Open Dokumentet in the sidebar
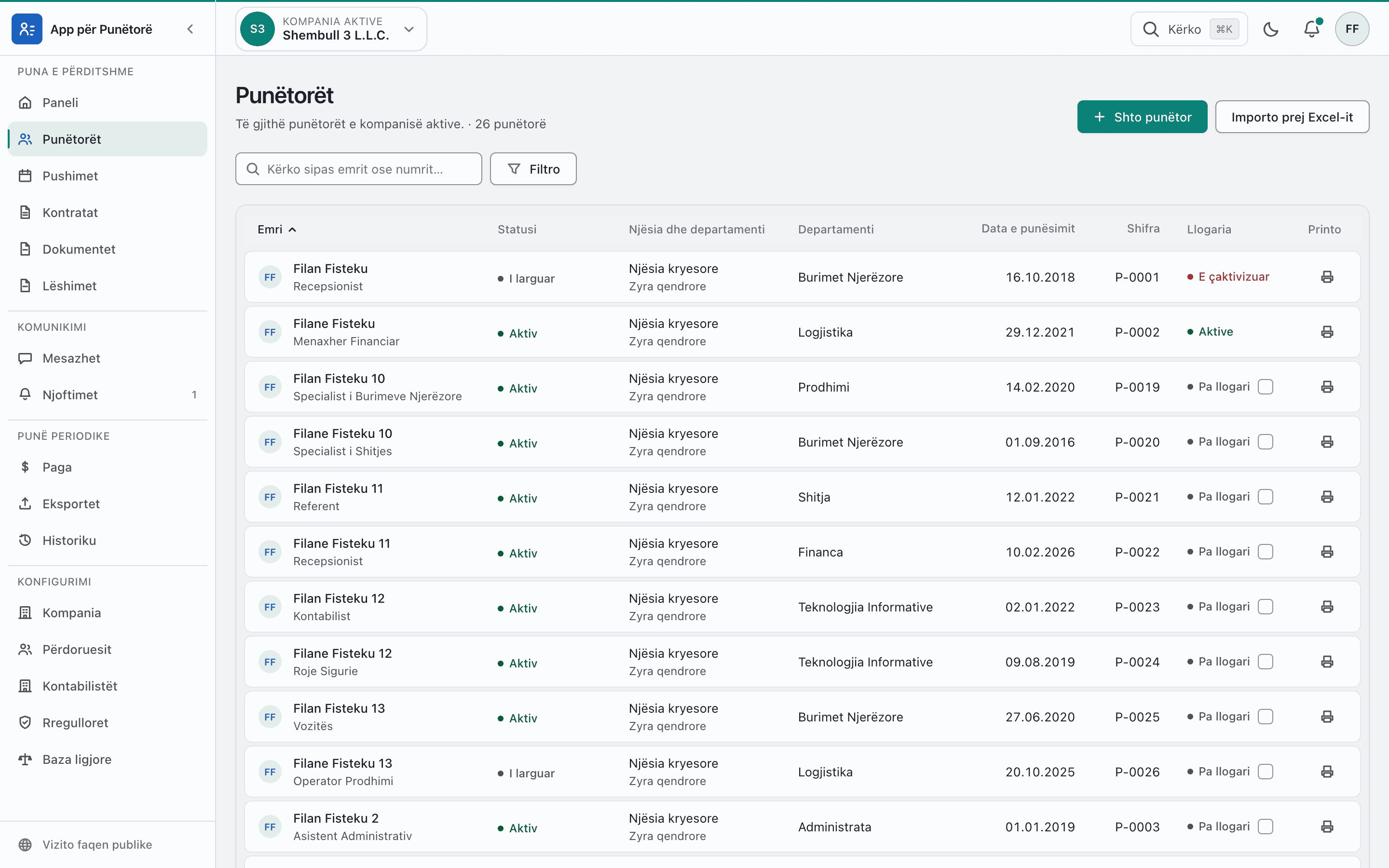This screenshot has width=1389, height=868. (x=108, y=249)
